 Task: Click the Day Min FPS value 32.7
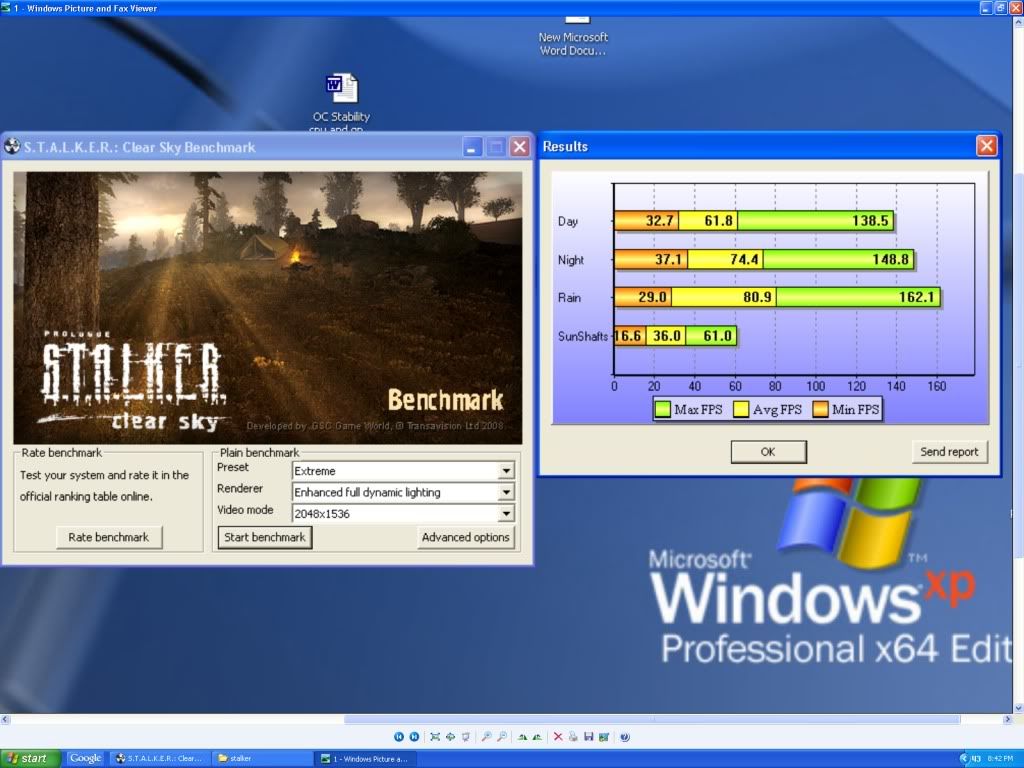tap(659, 221)
